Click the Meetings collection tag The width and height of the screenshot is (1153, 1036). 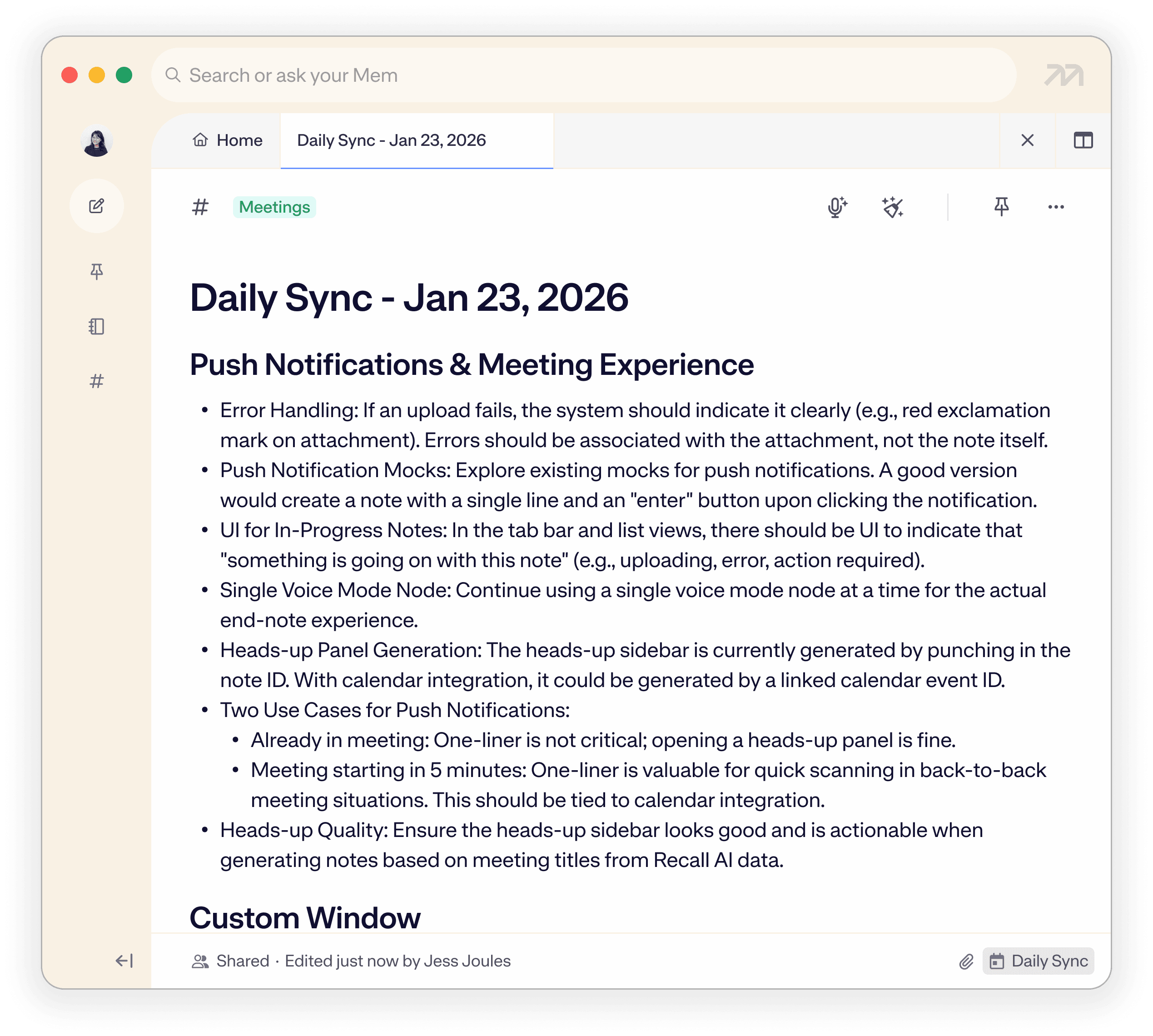(274, 207)
